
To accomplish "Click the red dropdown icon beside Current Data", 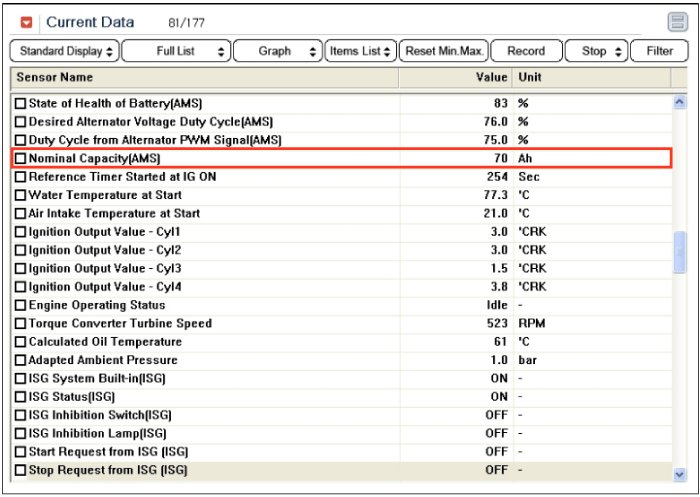I will point(27,22).
